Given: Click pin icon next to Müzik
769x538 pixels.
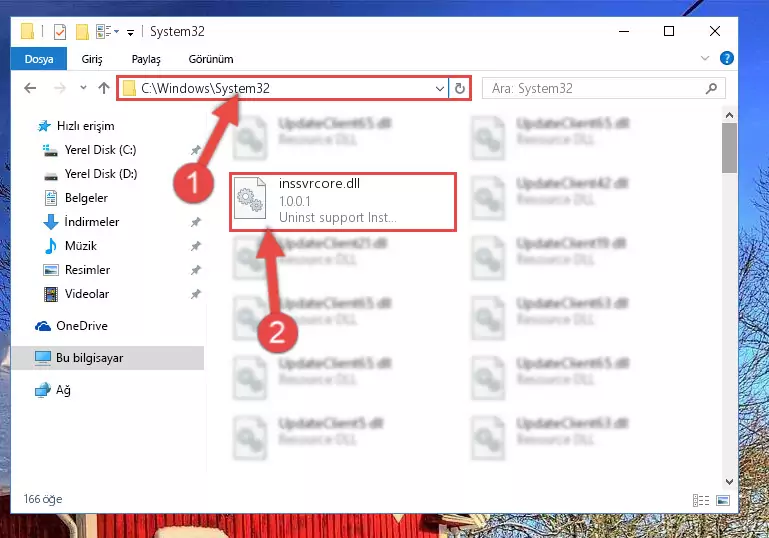Looking at the screenshot, I should click(196, 246).
